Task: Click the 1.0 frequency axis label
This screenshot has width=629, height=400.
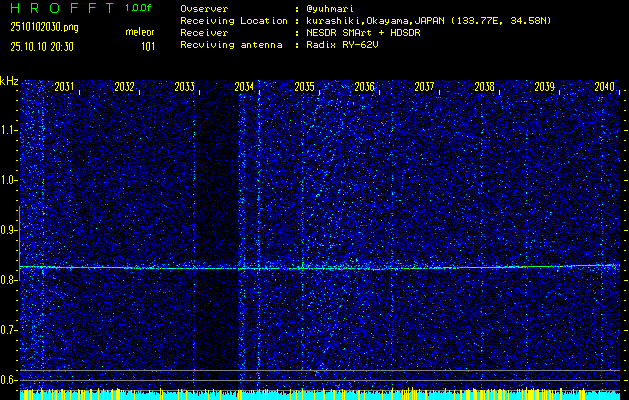Action: 9,180
